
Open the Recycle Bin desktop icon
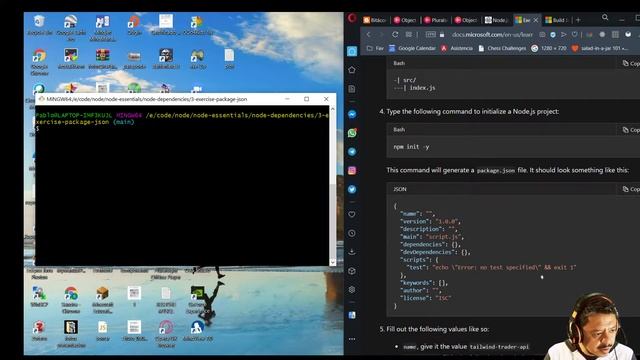click(40, 24)
